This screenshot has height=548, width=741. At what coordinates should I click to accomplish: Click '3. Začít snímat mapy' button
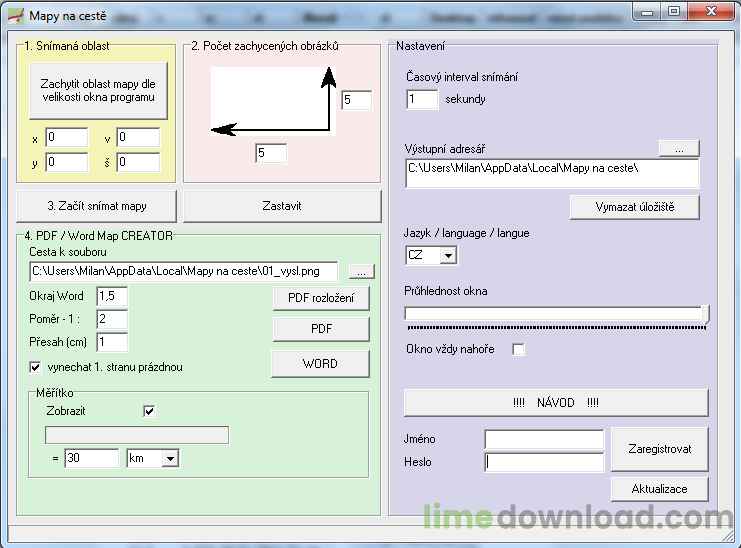[96, 206]
